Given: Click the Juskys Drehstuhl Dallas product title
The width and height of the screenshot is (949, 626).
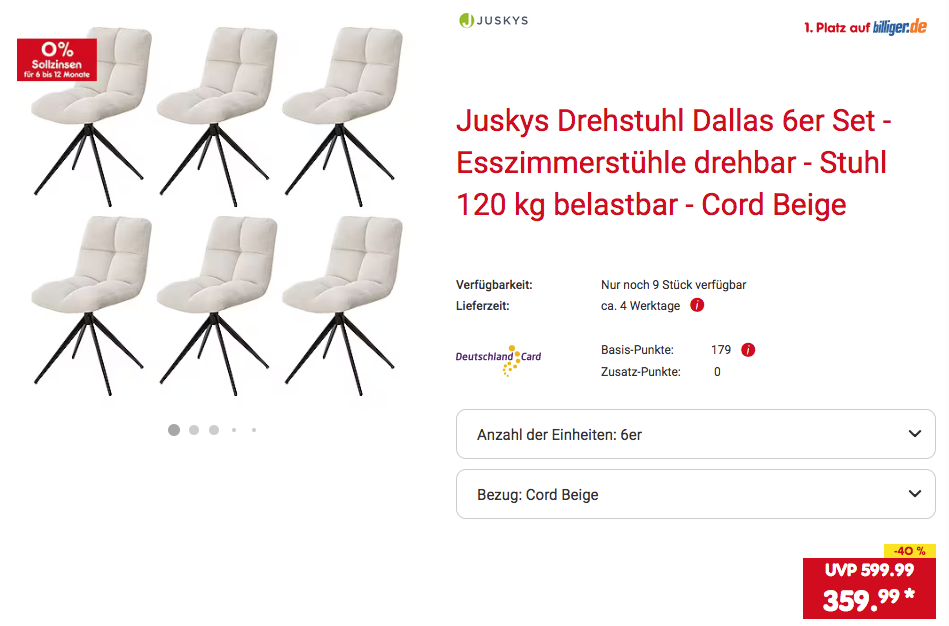Looking at the screenshot, I should 674,162.
